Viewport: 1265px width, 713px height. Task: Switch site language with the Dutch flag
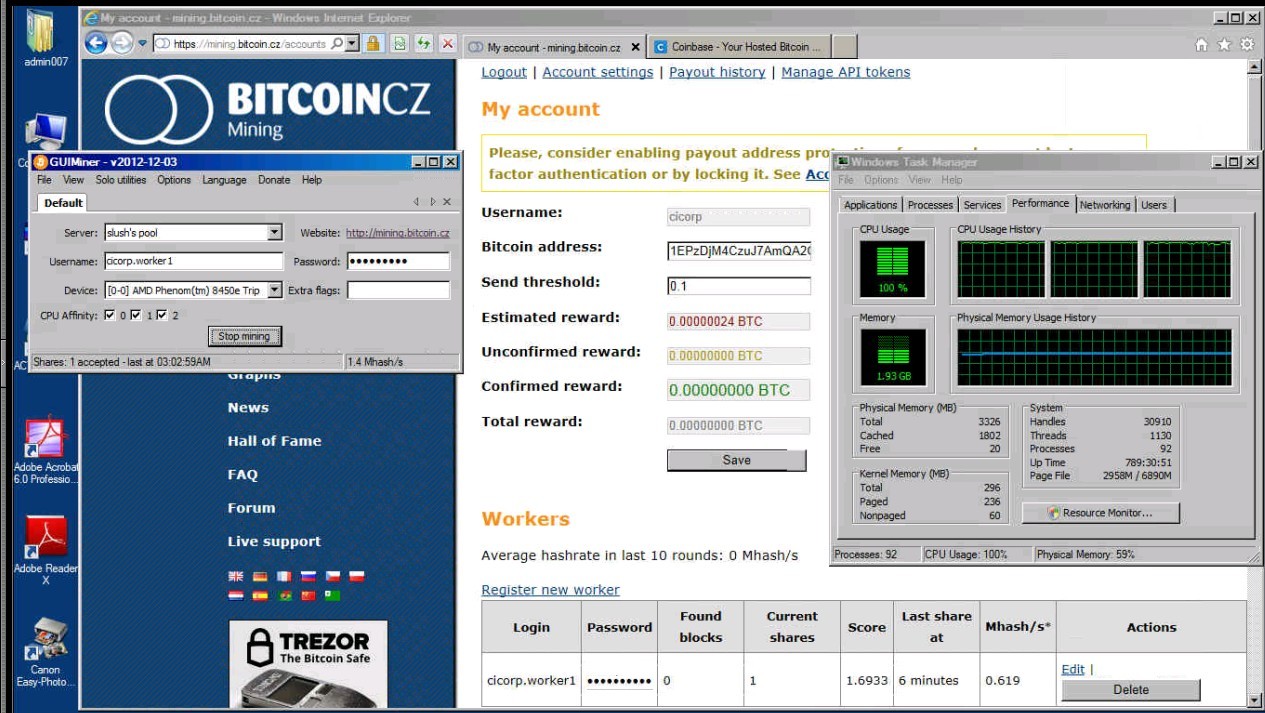click(x=236, y=595)
